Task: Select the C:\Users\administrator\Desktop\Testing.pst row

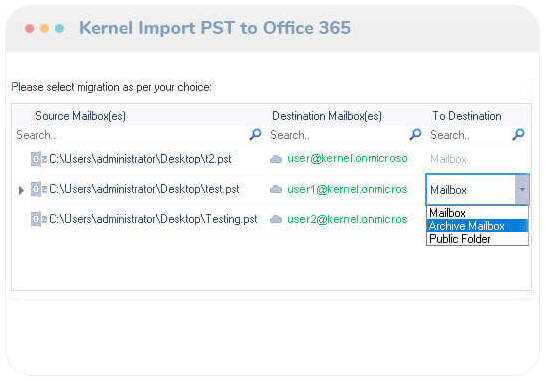Action: point(153,219)
